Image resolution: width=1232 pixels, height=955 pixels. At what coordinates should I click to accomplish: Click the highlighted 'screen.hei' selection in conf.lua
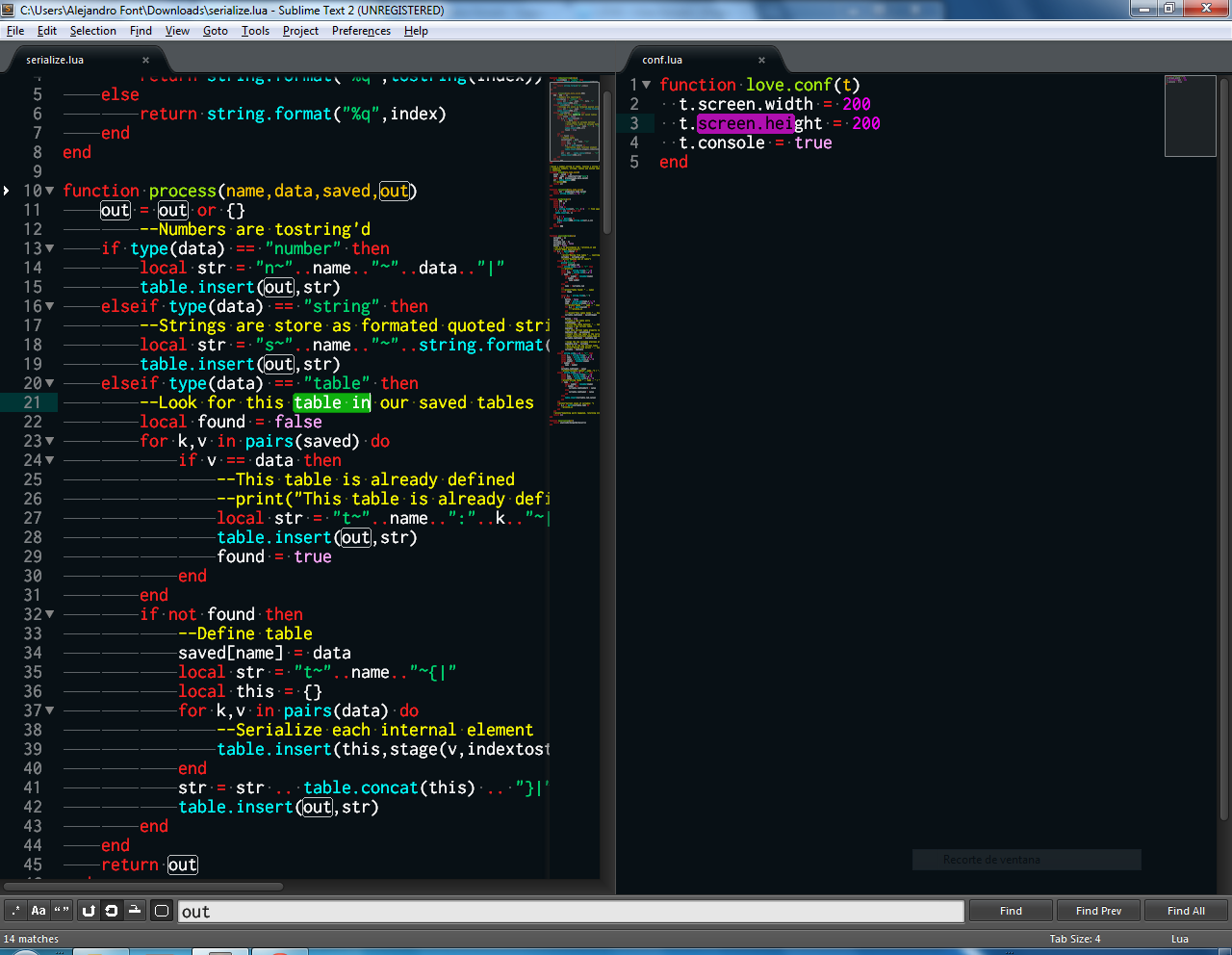point(746,123)
